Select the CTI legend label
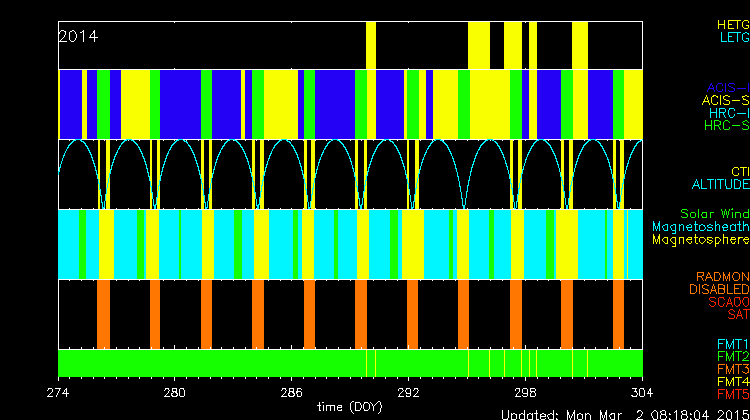The width and height of the screenshot is (750, 420). tap(739, 172)
